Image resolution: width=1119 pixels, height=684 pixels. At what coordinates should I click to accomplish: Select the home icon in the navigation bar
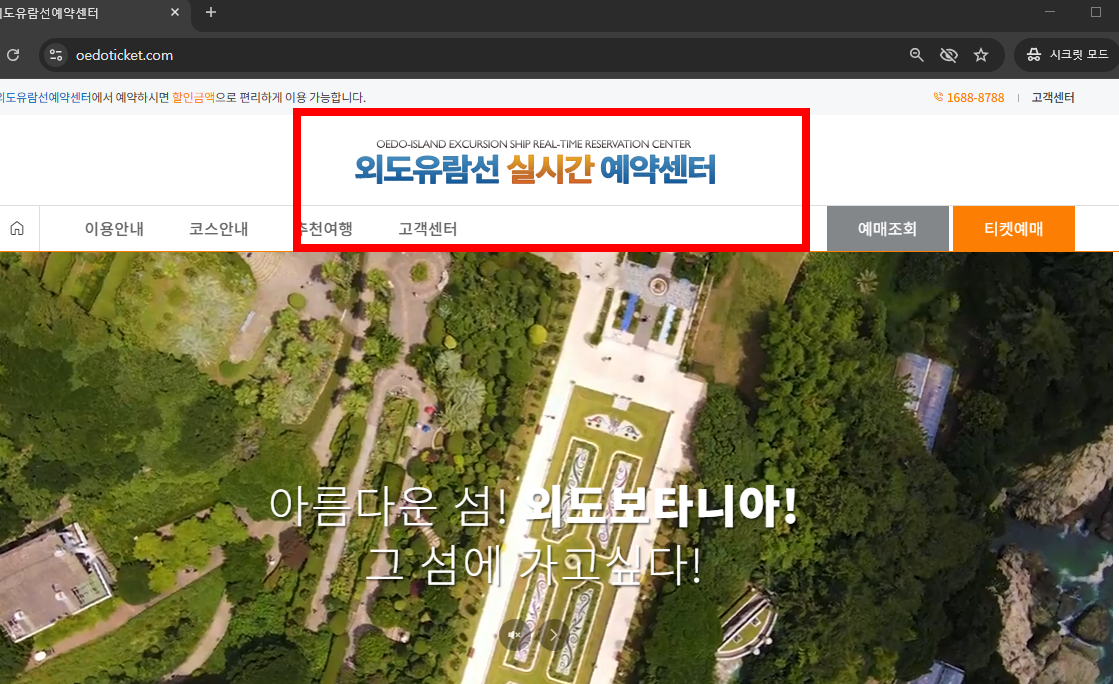pos(18,228)
